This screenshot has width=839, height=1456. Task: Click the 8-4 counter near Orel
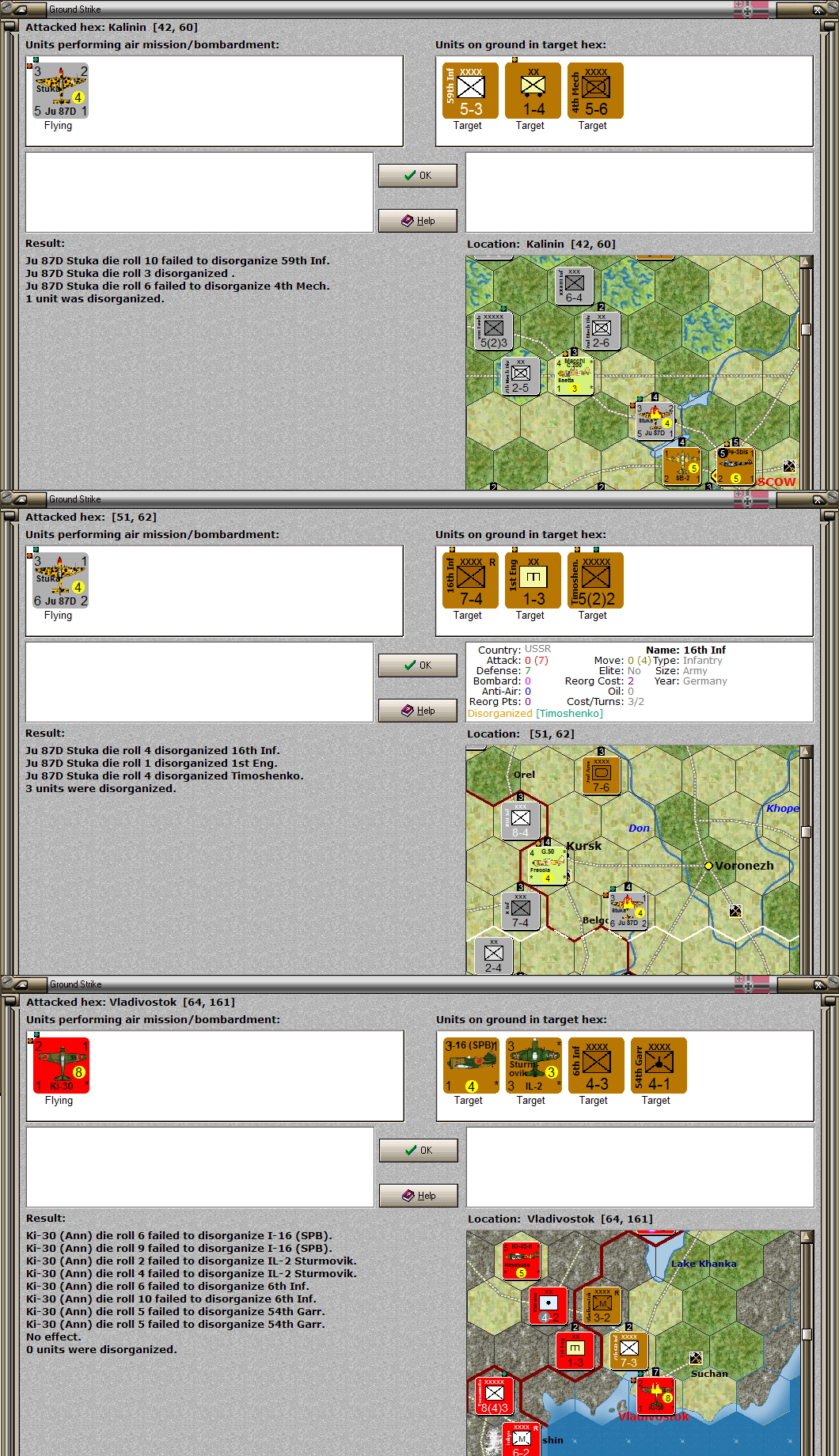click(520, 821)
